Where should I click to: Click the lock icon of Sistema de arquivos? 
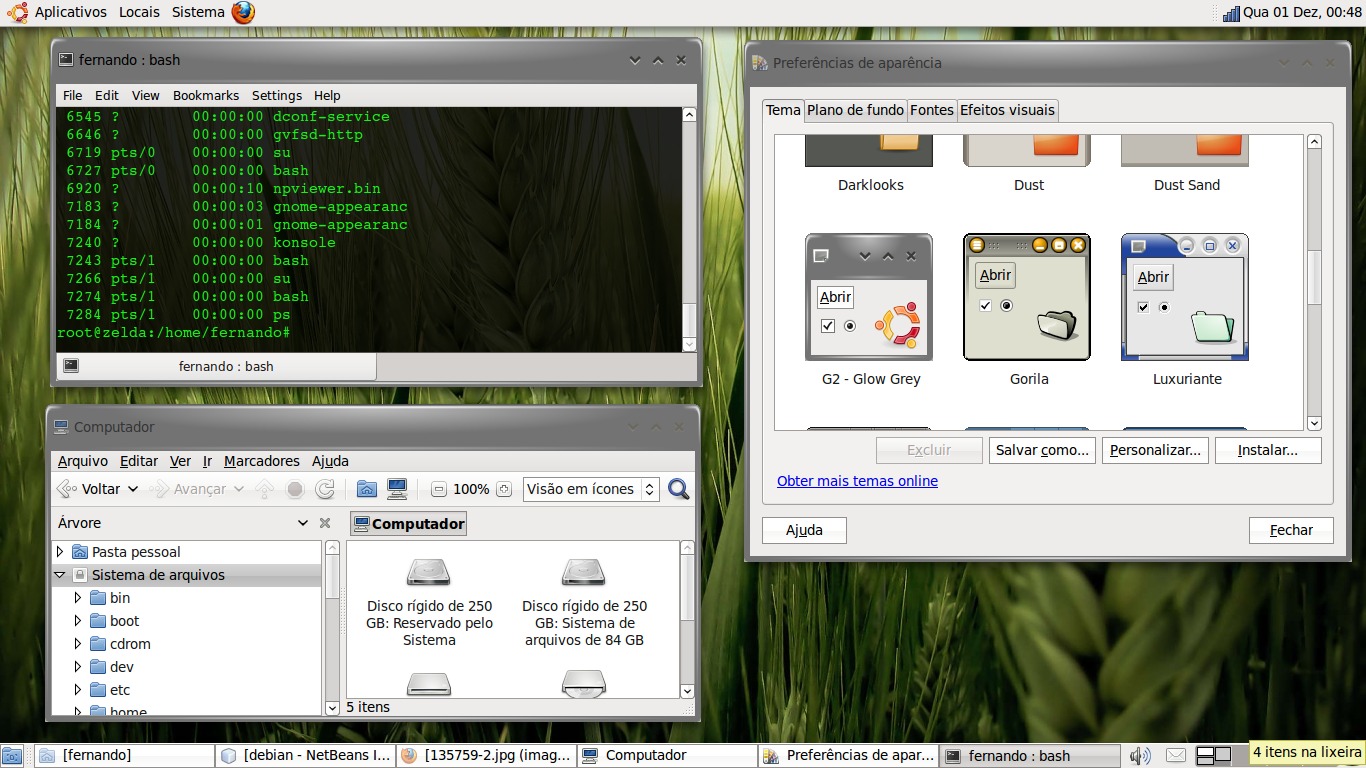tap(79, 575)
